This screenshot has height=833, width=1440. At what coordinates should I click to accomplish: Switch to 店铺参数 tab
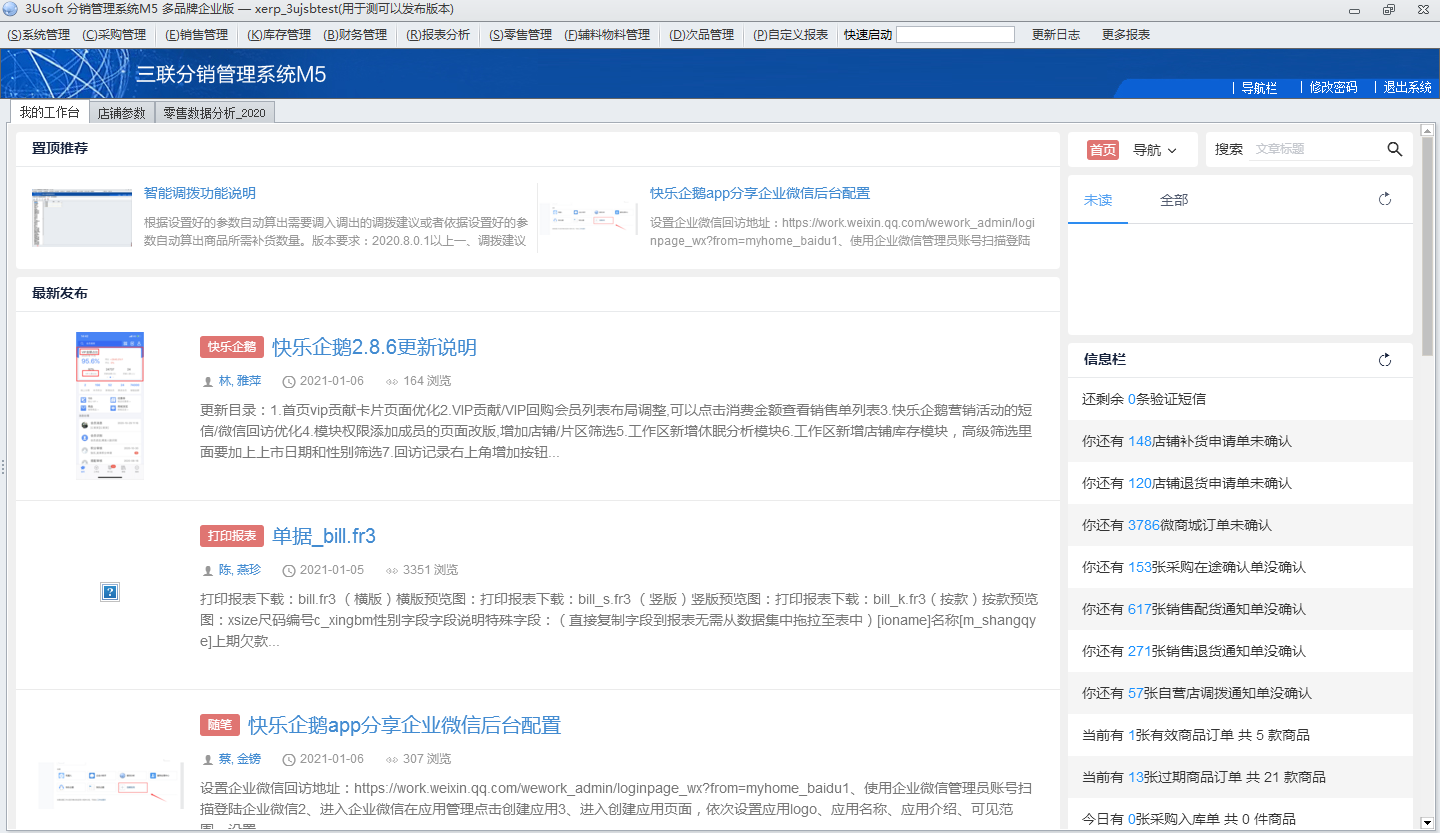(x=121, y=113)
